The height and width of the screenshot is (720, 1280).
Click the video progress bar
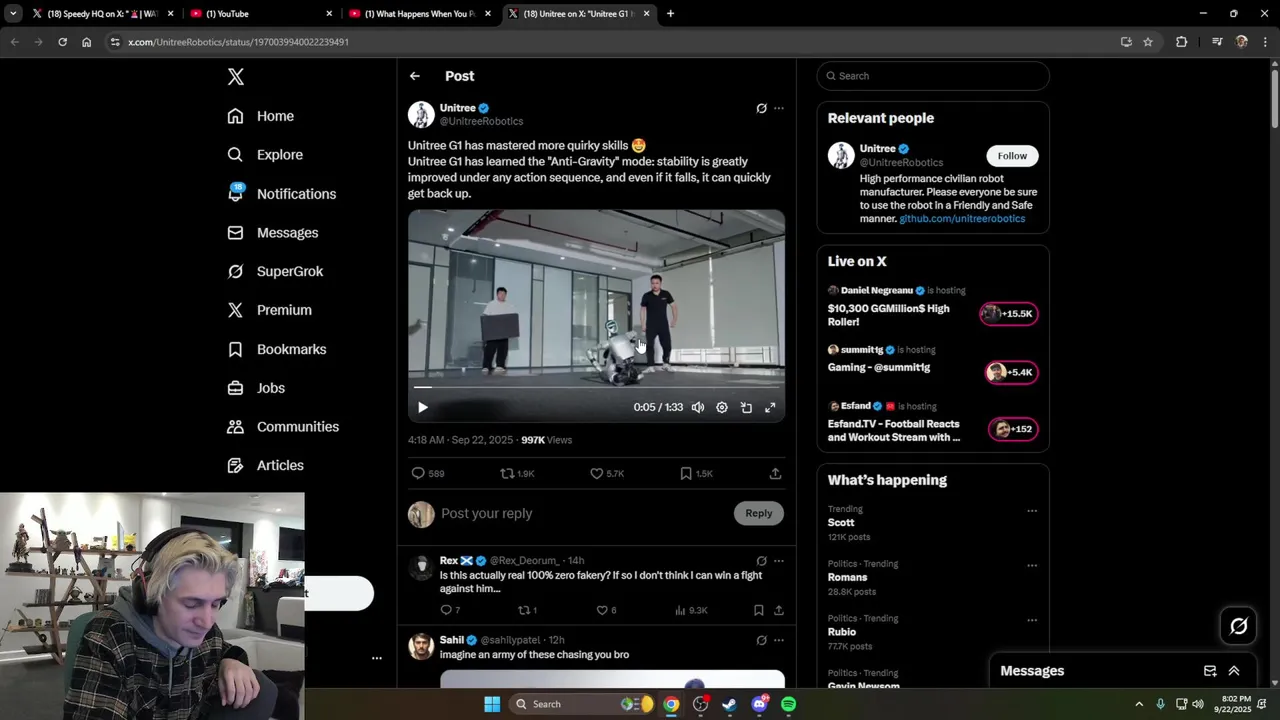pyautogui.click(x=596, y=387)
